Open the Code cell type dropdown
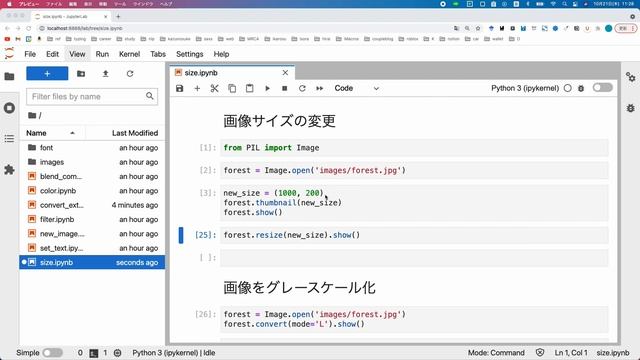Image resolution: width=640 pixels, height=360 pixels. [x=357, y=88]
